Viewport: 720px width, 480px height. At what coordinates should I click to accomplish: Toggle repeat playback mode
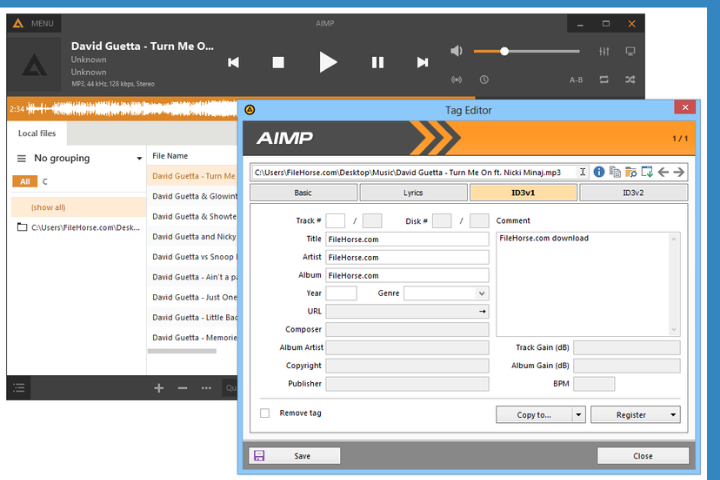coord(604,80)
